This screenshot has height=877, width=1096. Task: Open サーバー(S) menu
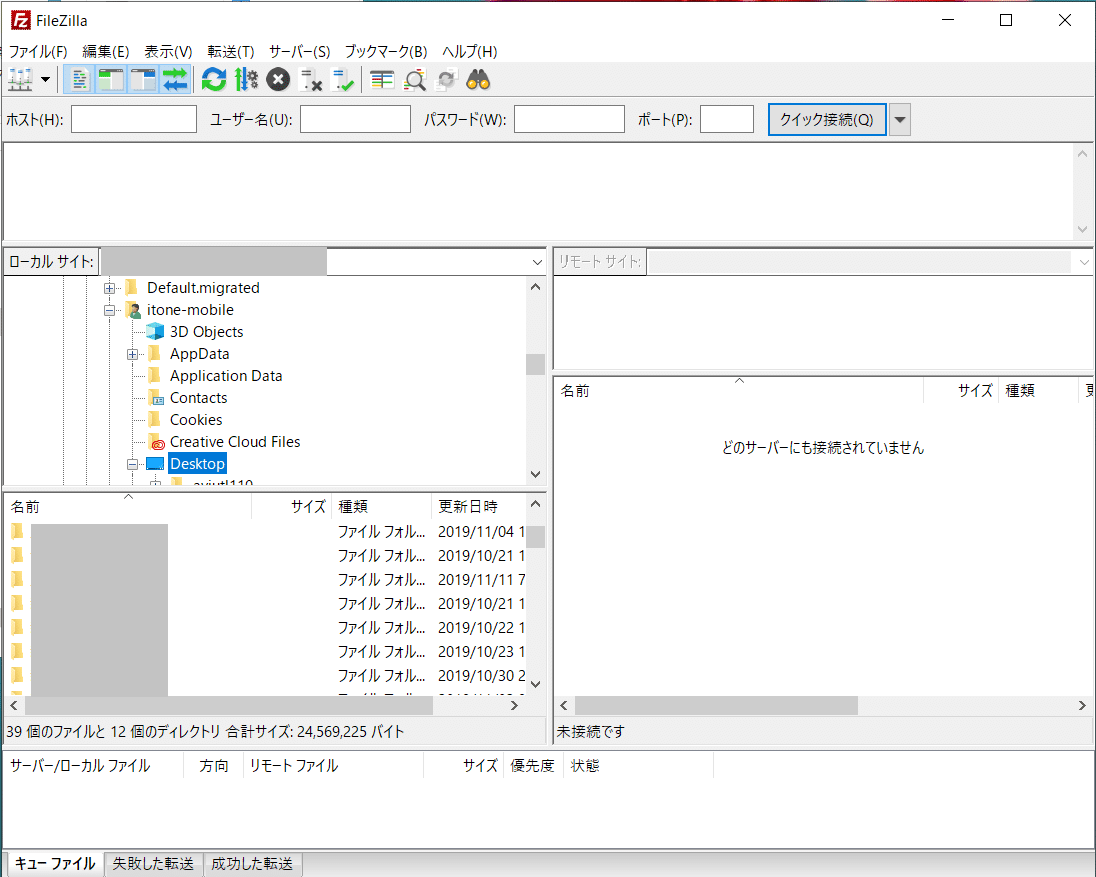point(299,52)
